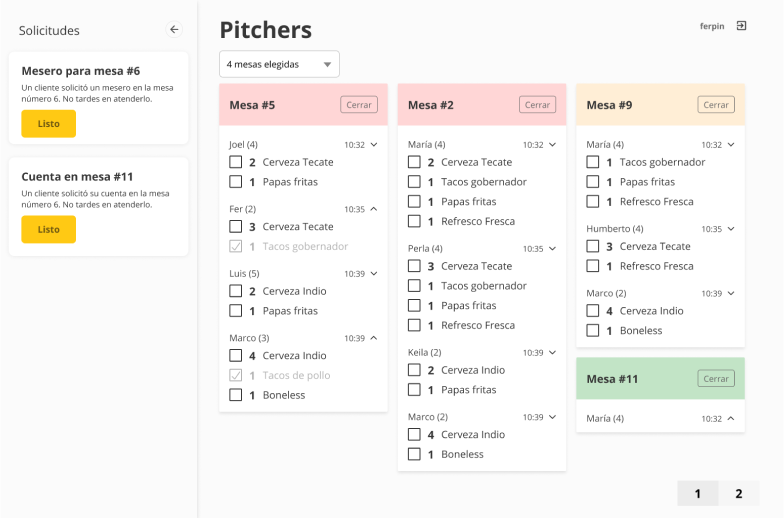Screen dimensions: 784x518
Task: Open the 4 mesas elegidas dropdown
Action: pos(279,64)
